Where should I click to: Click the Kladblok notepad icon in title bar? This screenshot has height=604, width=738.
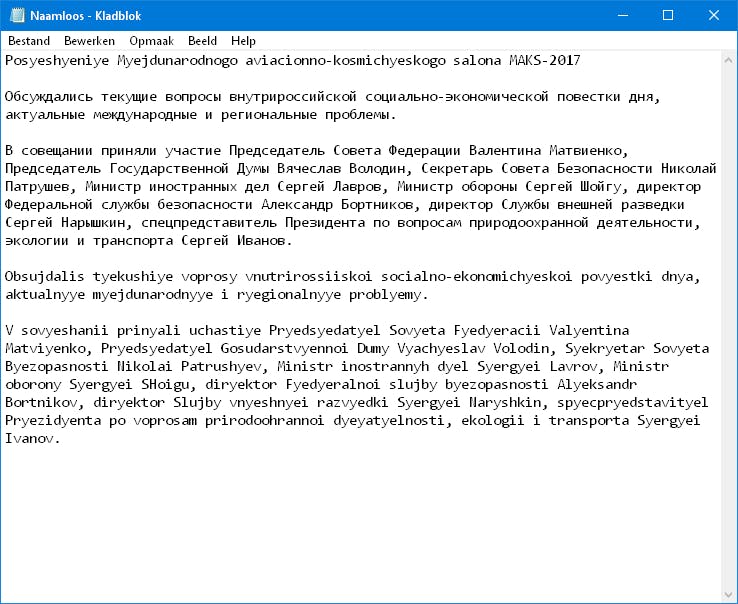pos(17,16)
